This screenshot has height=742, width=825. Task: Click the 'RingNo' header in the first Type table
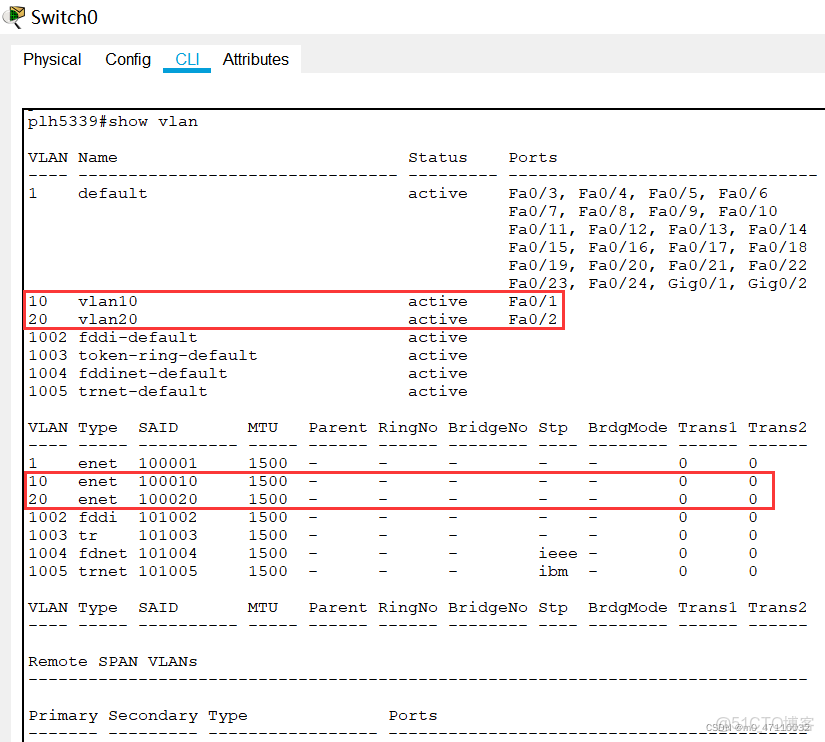(x=408, y=427)
